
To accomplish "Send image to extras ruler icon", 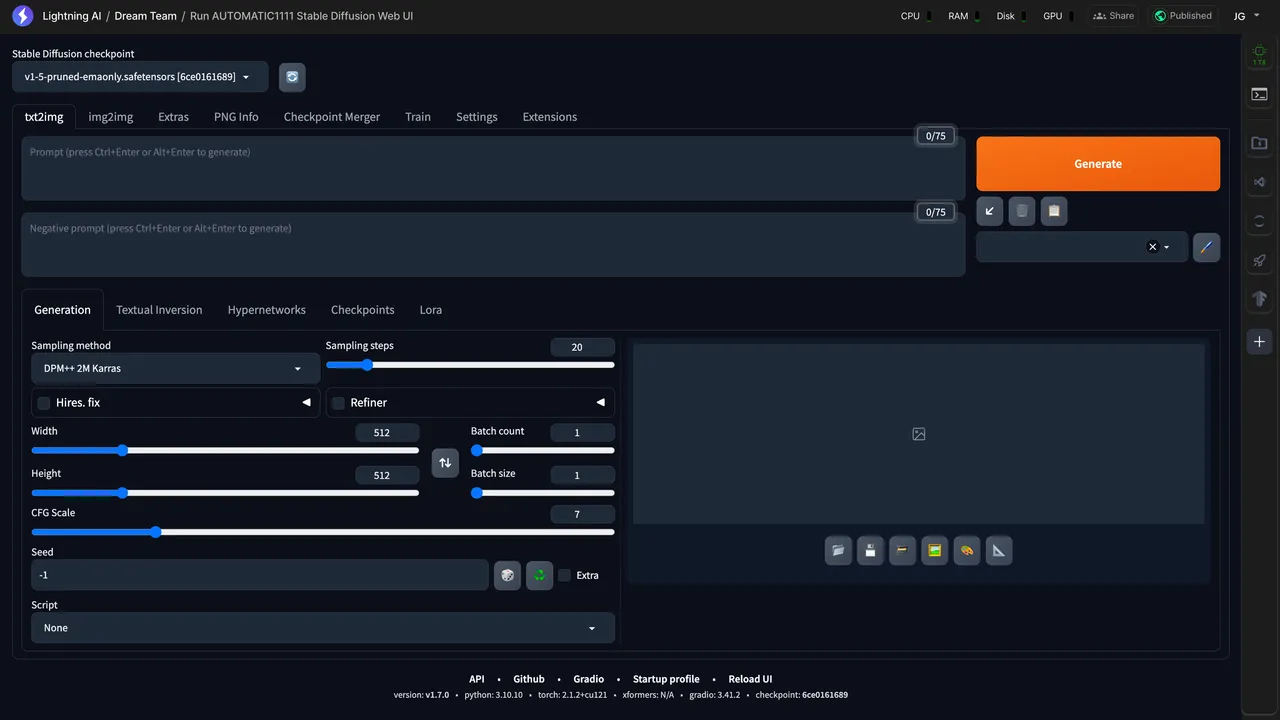I will pos(998,550).
